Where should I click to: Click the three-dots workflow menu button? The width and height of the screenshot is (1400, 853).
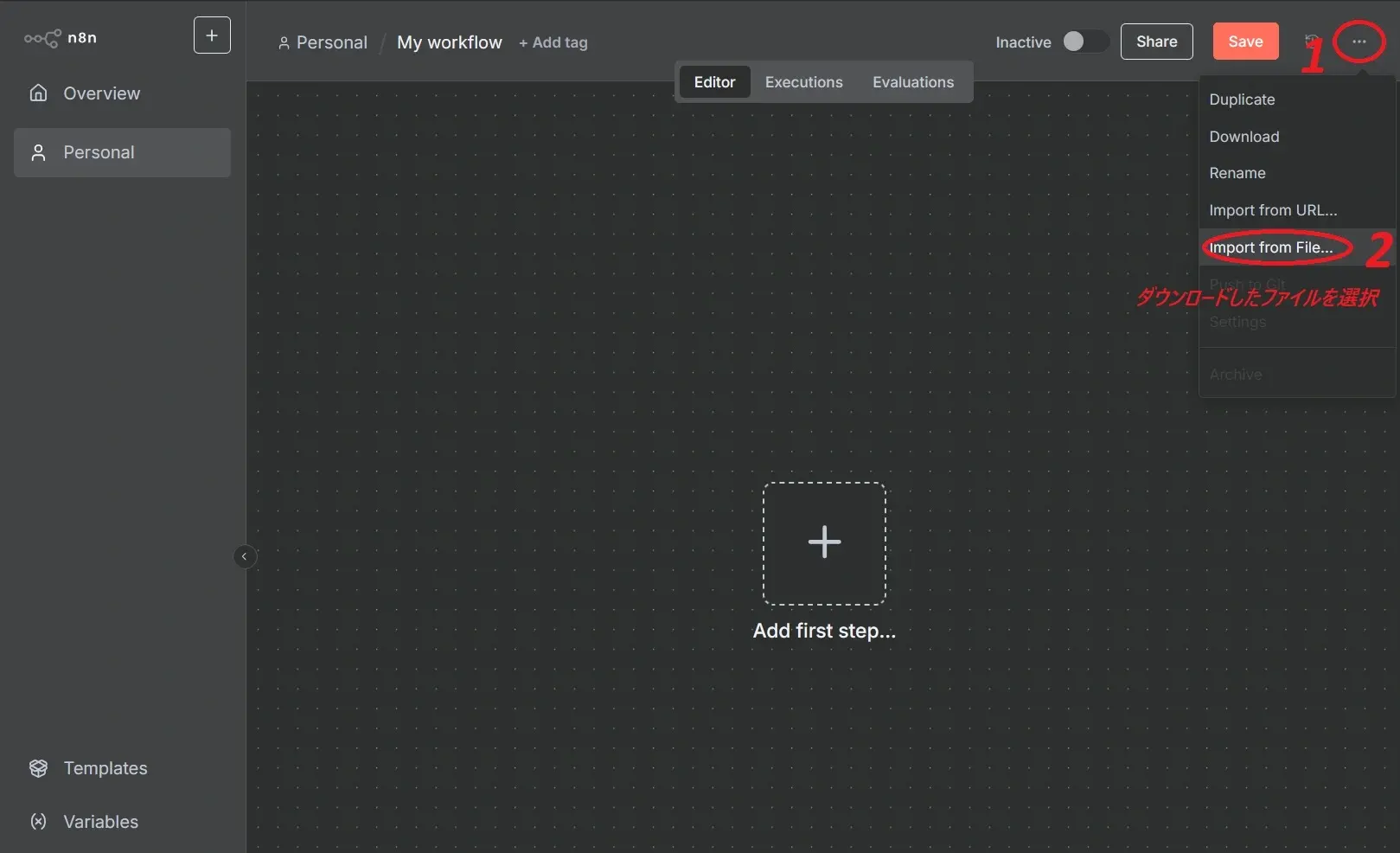(x=1358, y=42)
